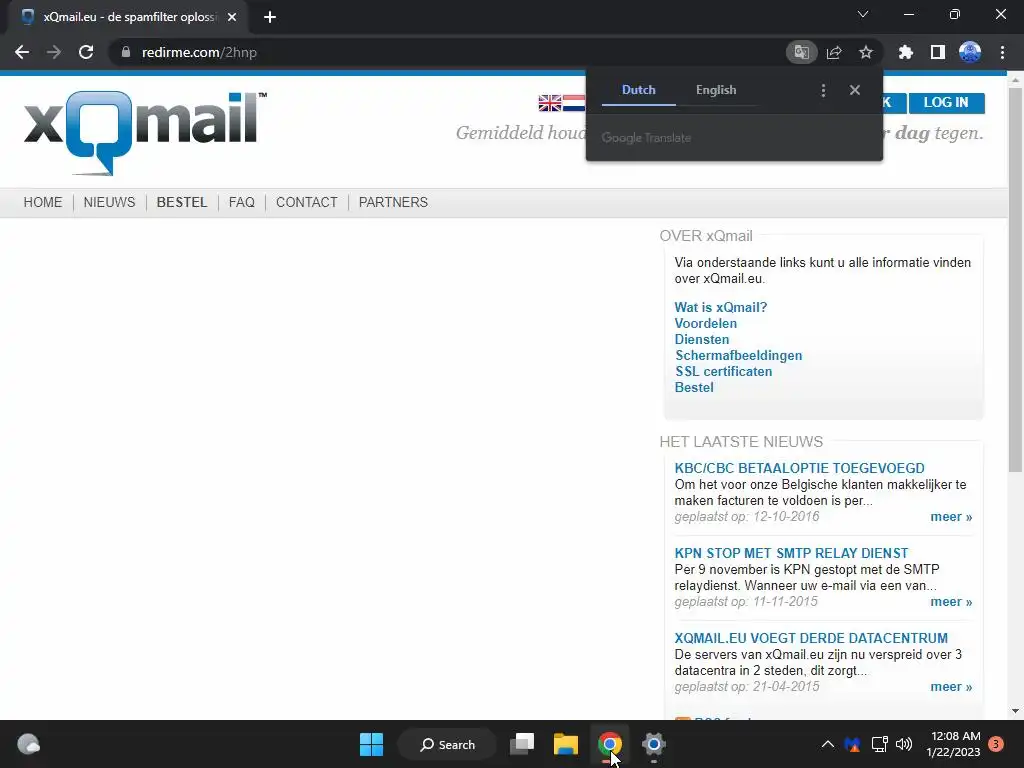Open the network tray icon

[879, 744]
